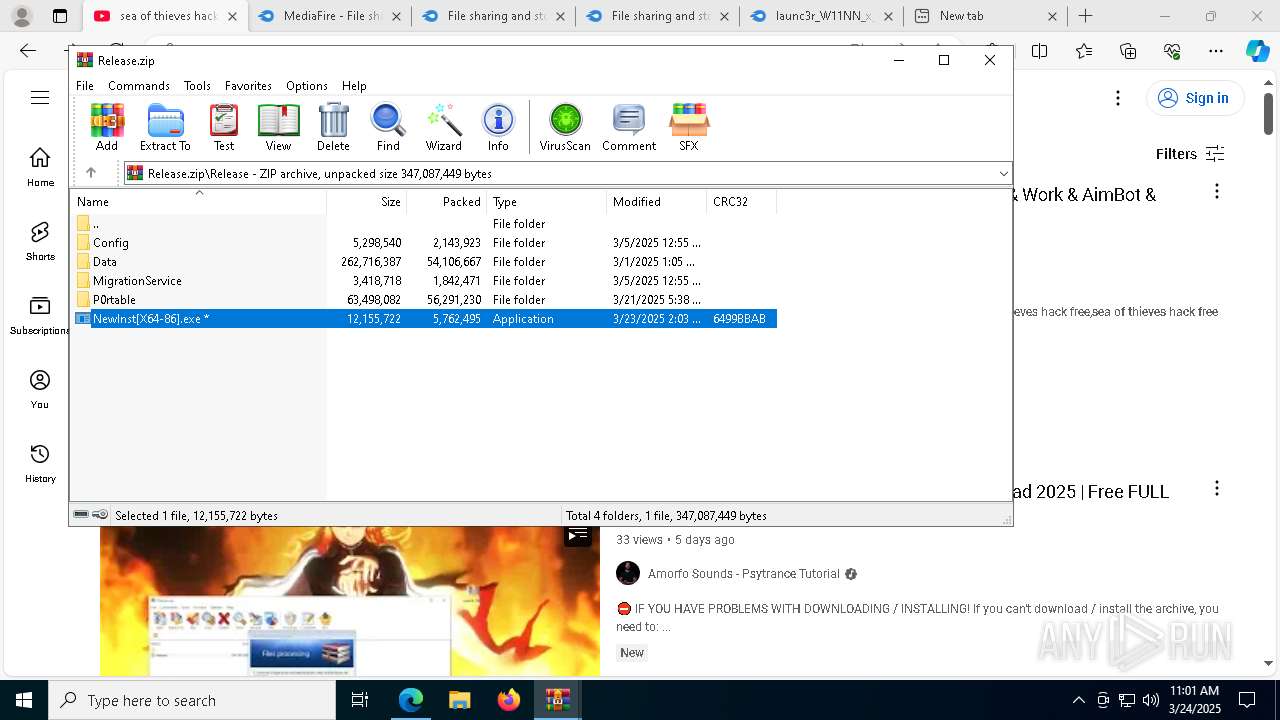The height and width of the screenshot is (720, 1280).
Task: Open the Favorites menu
Action: coord(248,86)
